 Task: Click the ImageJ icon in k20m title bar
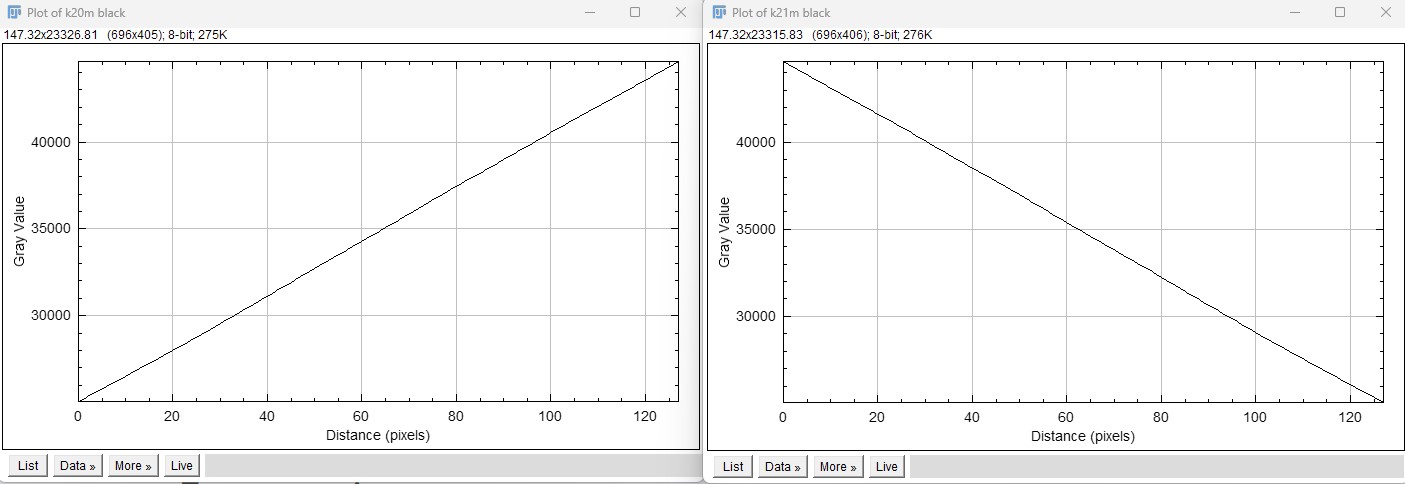16,13
